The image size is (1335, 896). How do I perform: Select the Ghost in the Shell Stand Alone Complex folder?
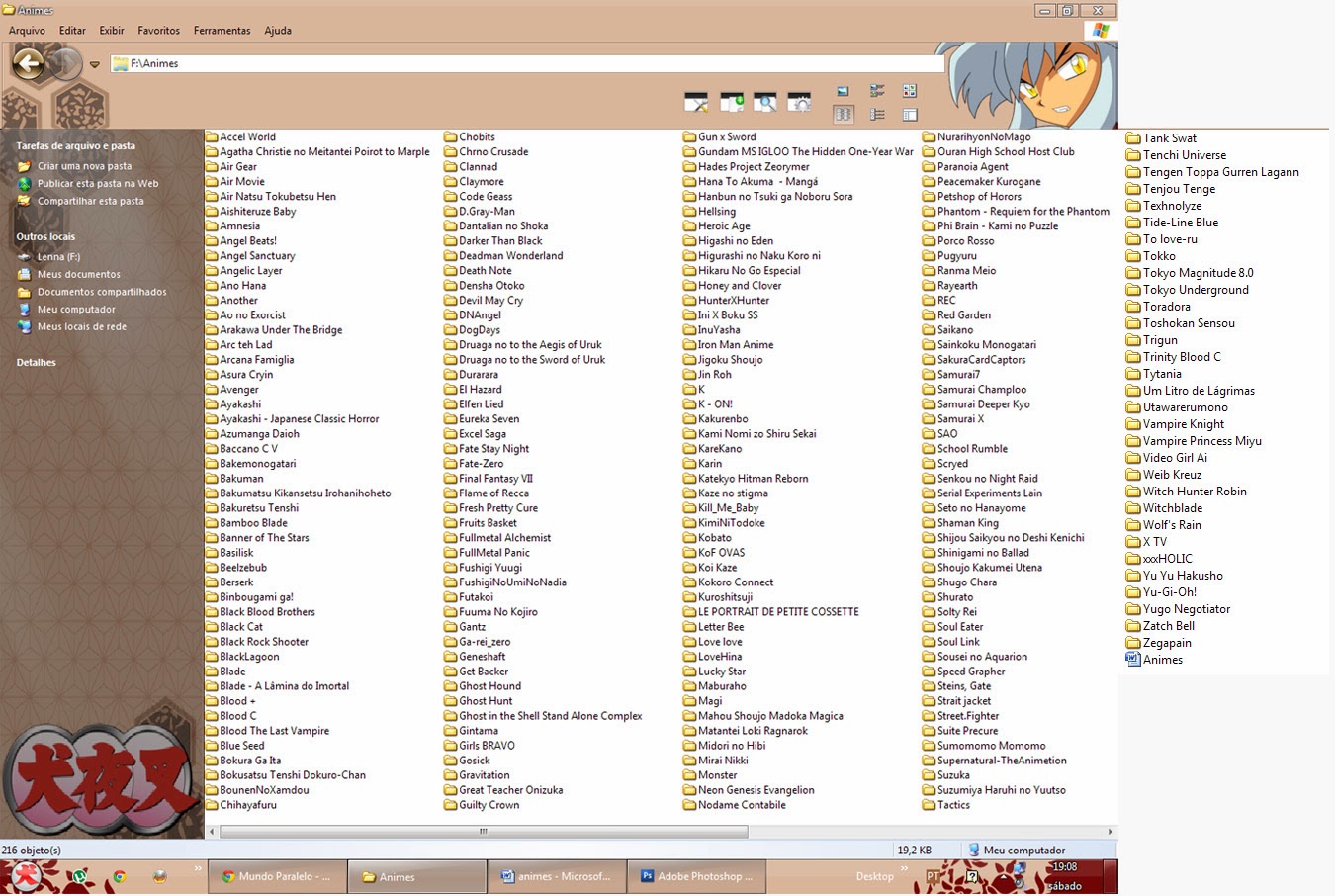[551, 716]
